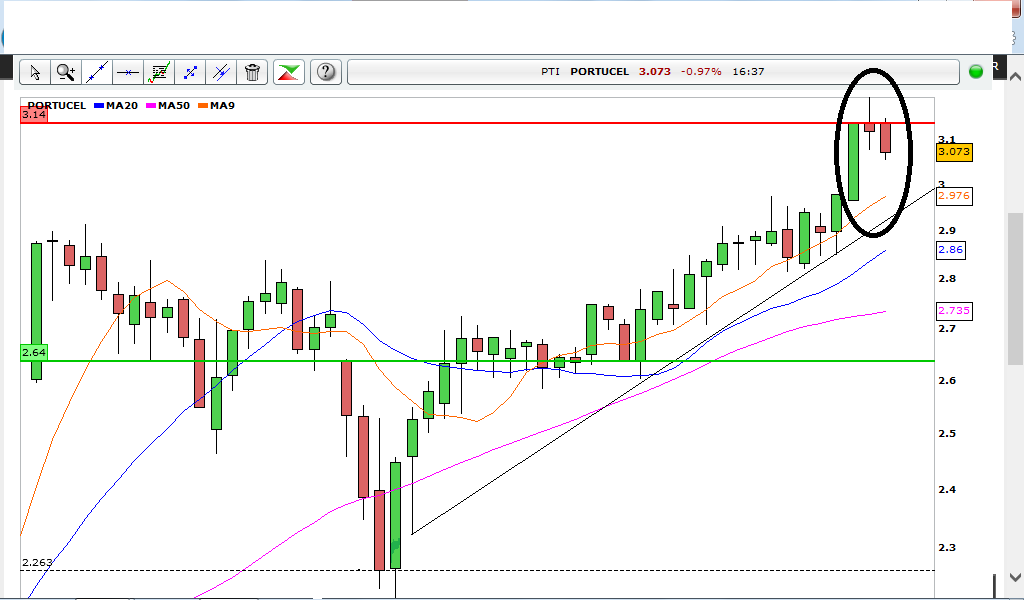Click the 2.64 green support level label

pyautogui.click(x=34, y=353)
